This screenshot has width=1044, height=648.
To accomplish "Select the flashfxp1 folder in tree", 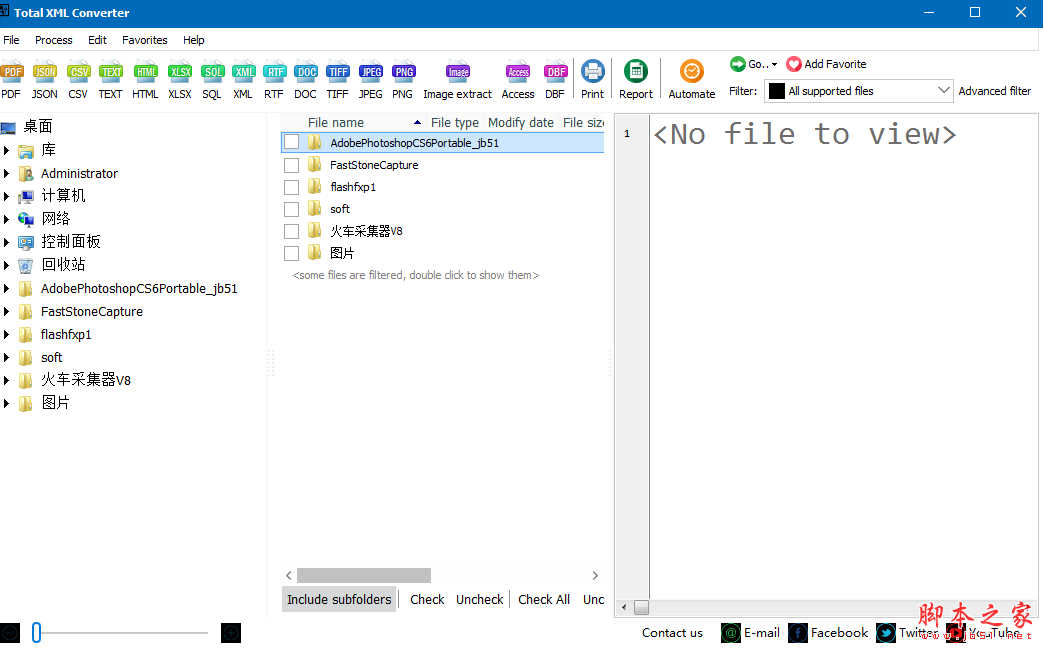I will (66, 334).
